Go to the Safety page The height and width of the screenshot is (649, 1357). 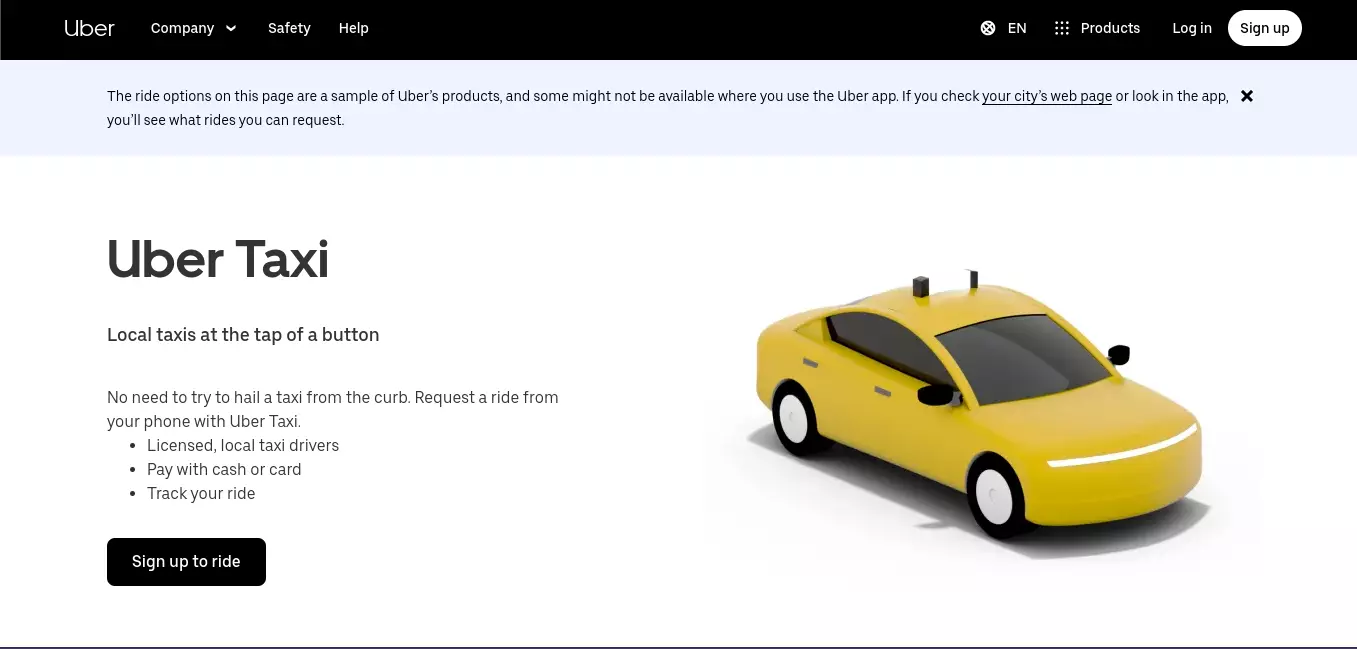pos(289,28)
